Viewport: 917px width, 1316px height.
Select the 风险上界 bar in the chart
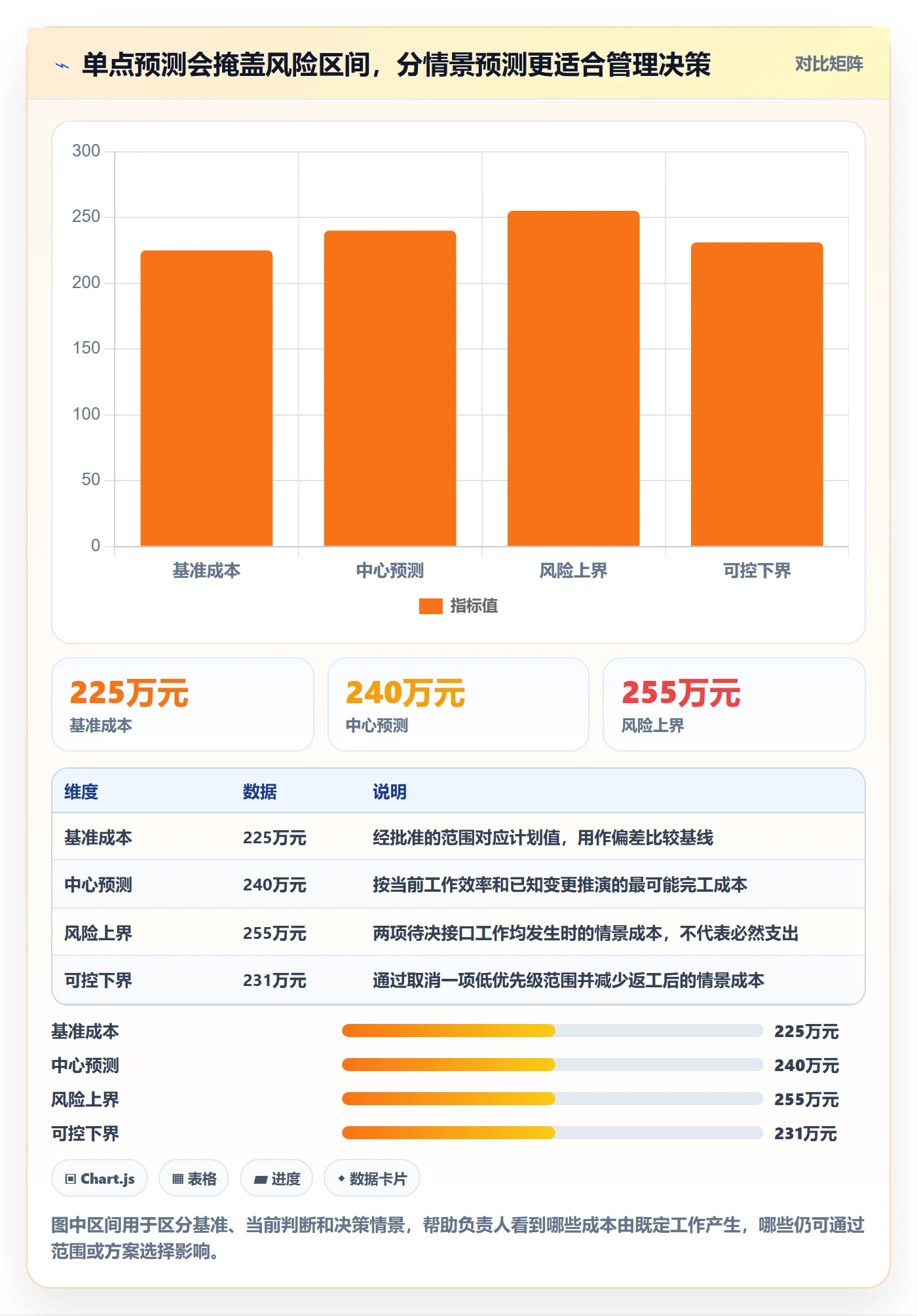click(x=573, y=378)
